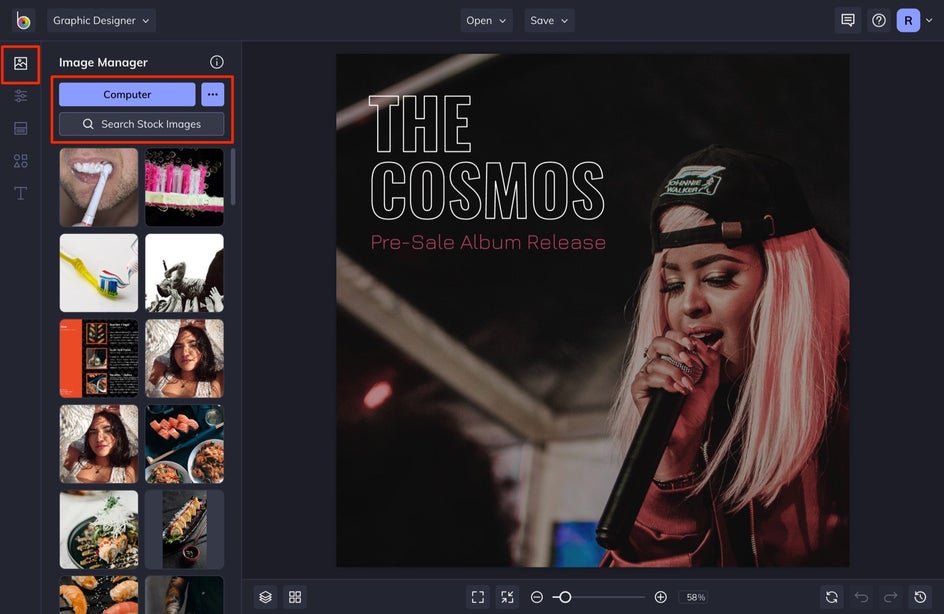Select the sushi on dark slate board thumbnail
The image size is (944, 614).
[x=184, y=529]
